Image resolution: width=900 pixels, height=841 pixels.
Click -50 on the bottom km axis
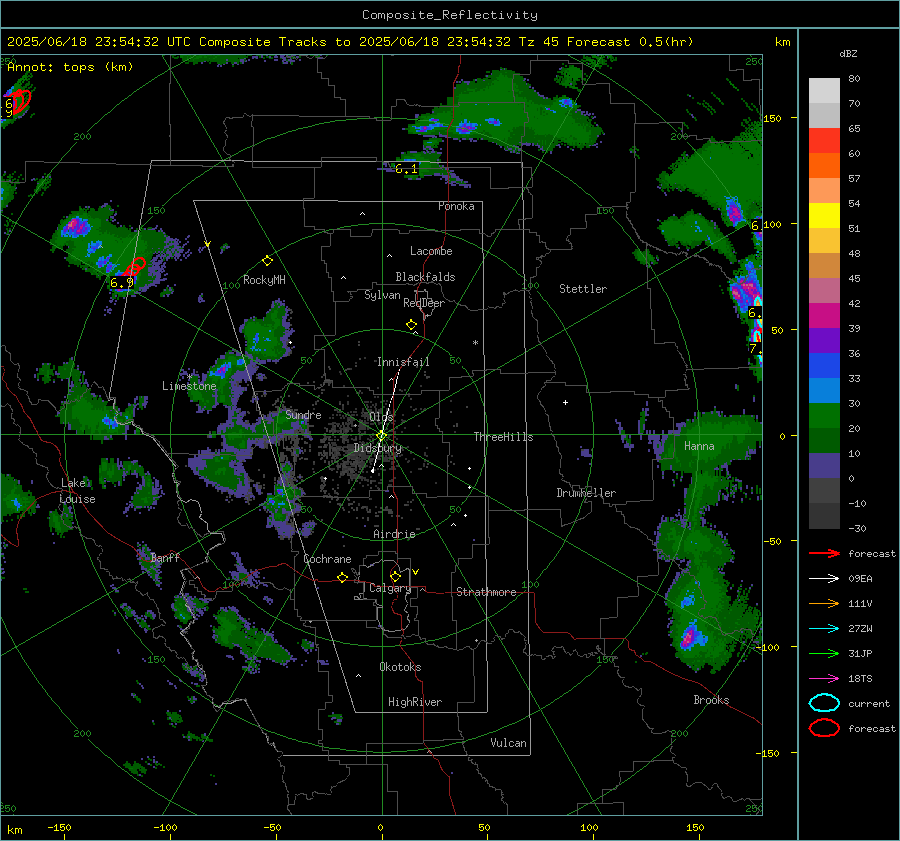point(272,827)
